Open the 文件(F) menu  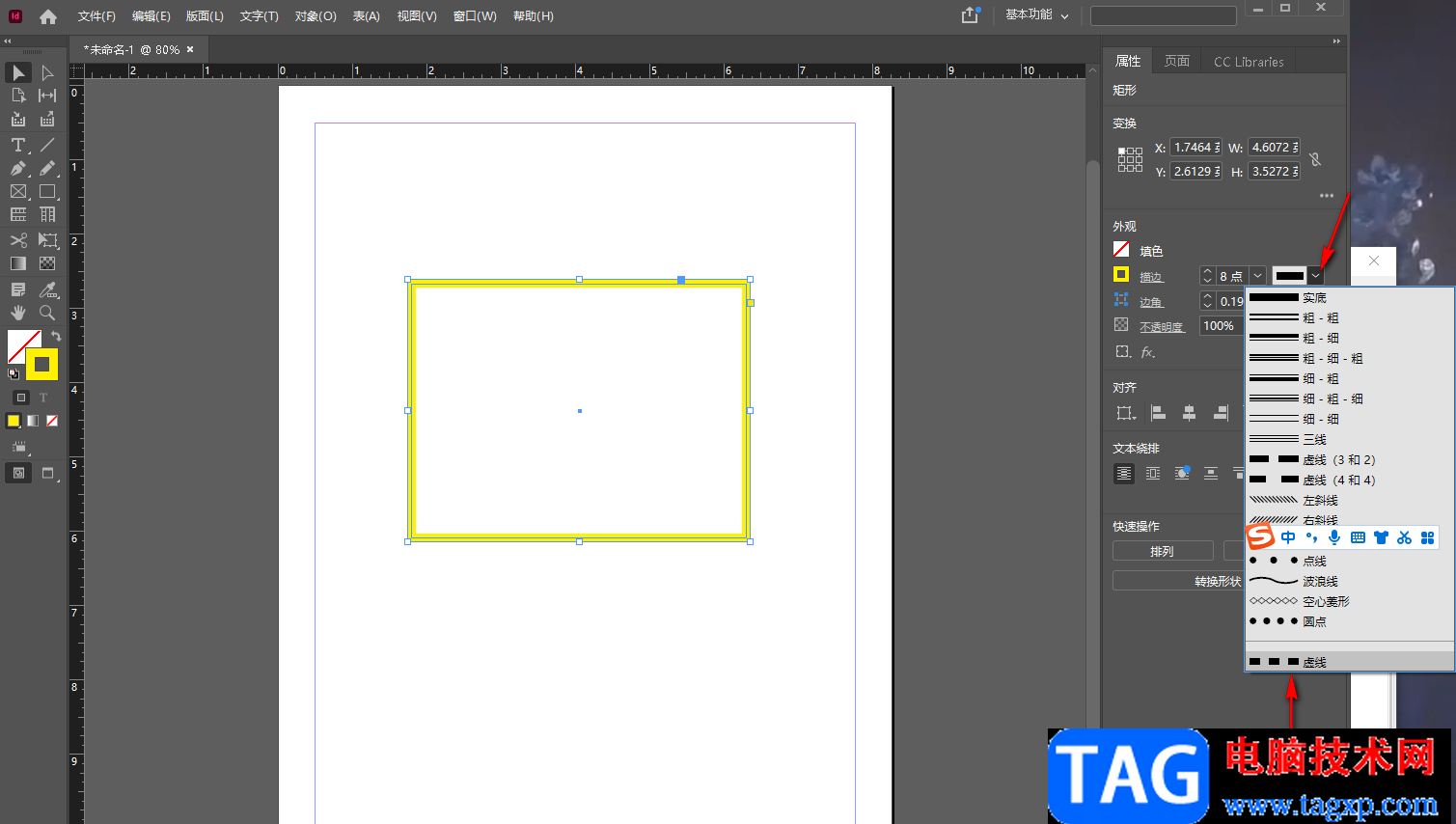click(96, 16)
